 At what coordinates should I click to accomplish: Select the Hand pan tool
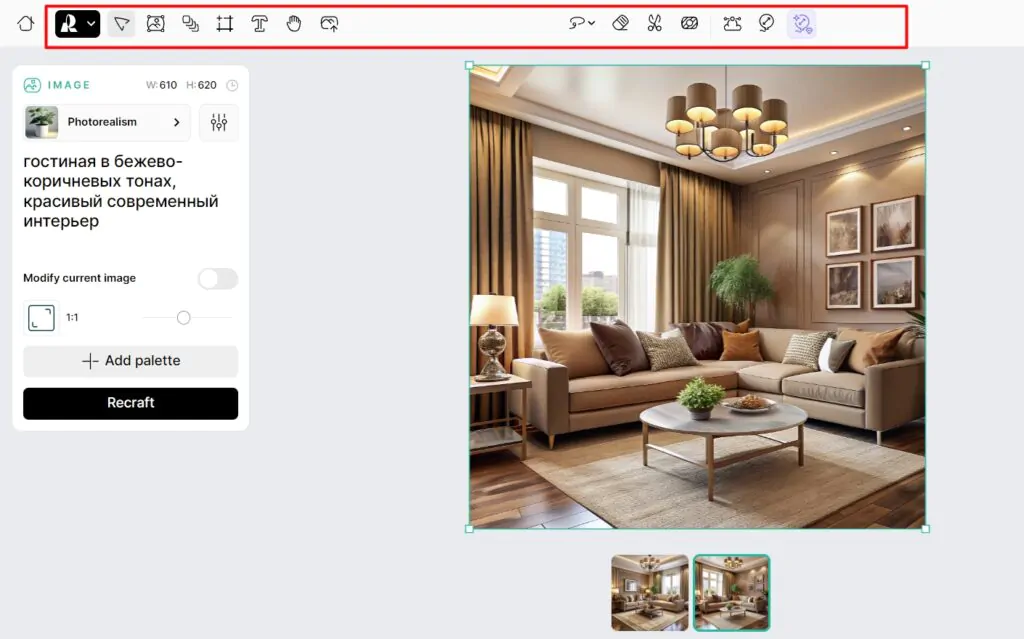tap(294, 24)
